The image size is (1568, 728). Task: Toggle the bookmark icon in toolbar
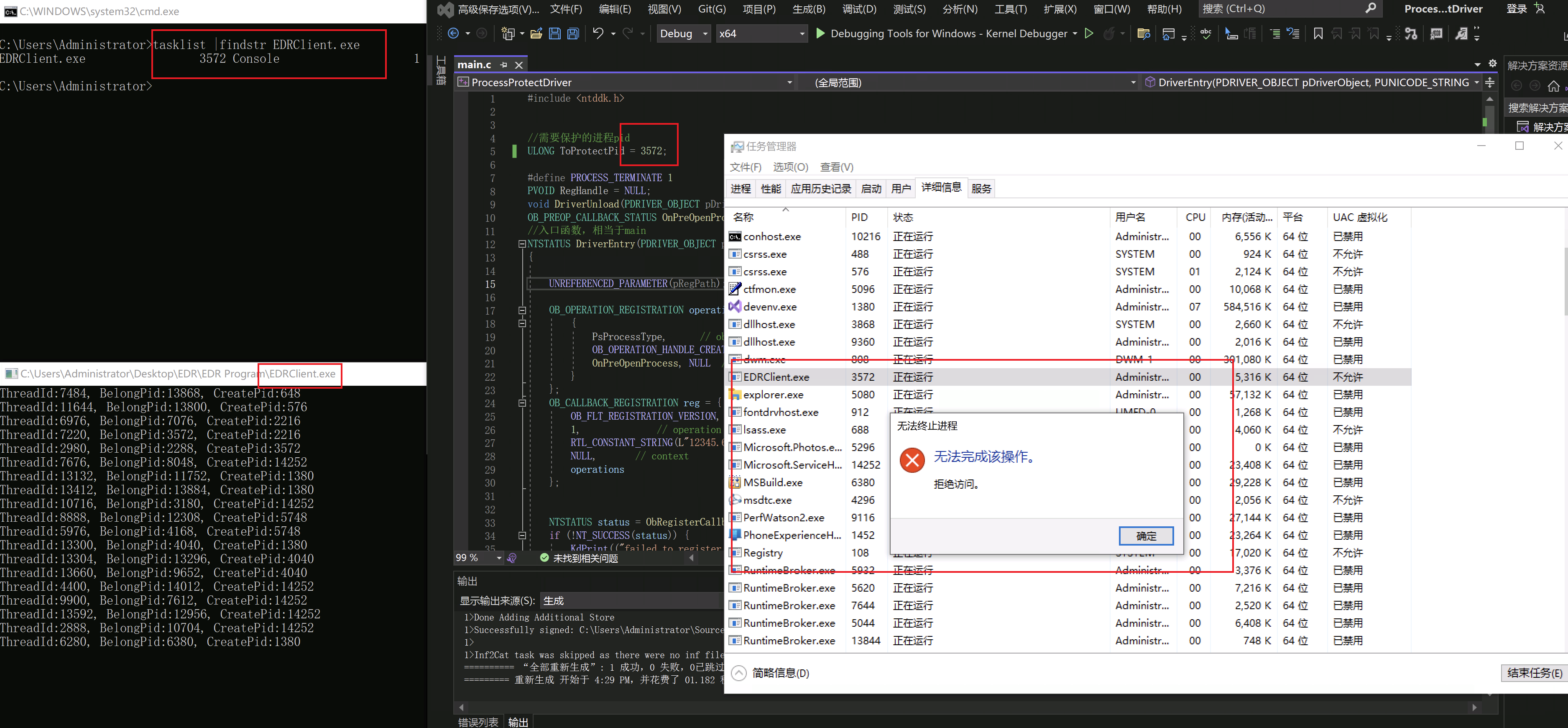(1318, 33)
